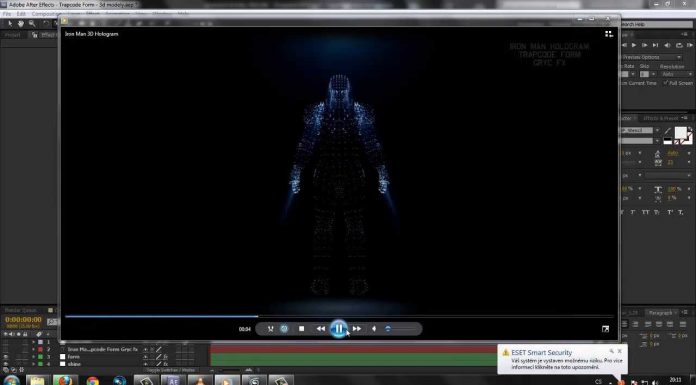Screen dimensions: 696x385
Task: Click the RAM Preview button in the Preview panel
Action: pyautogui.click(x=690, y=45)
